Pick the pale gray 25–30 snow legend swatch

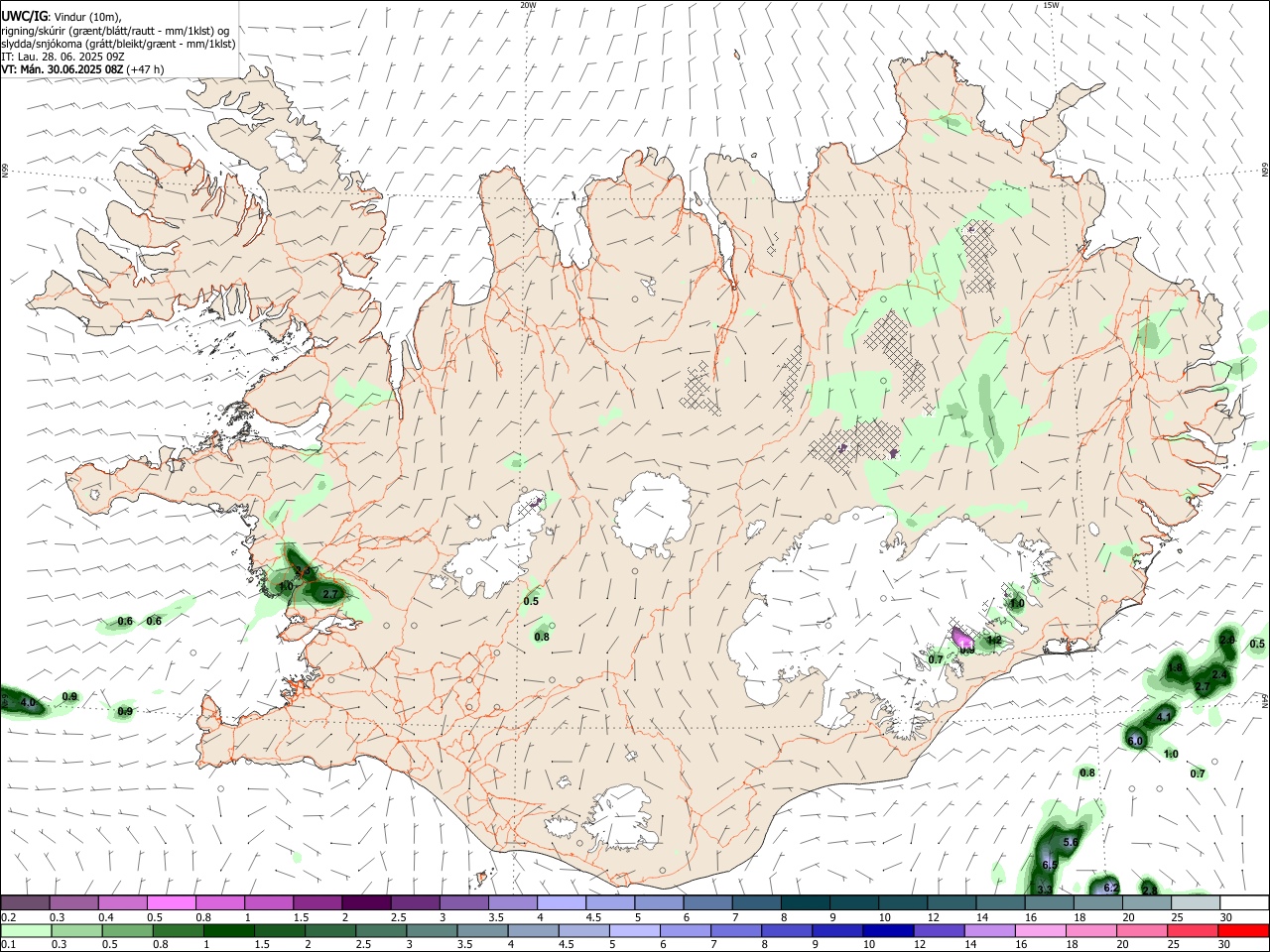coord(1196,903)
